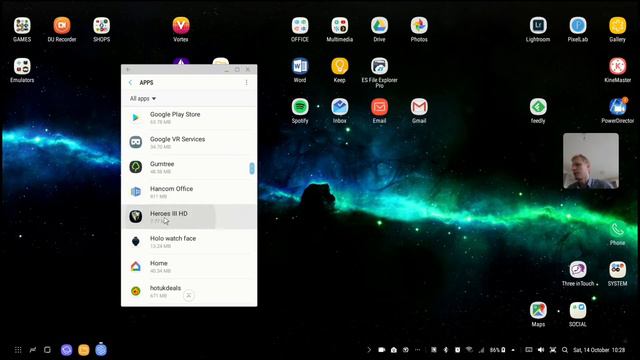
Task: Open Gumtree app info
Action: [x=189, y=167]
